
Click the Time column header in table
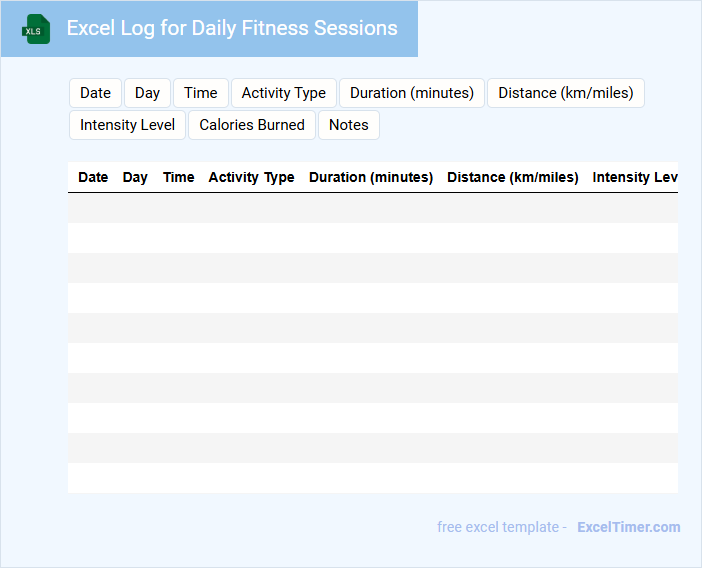click(179, 177)
